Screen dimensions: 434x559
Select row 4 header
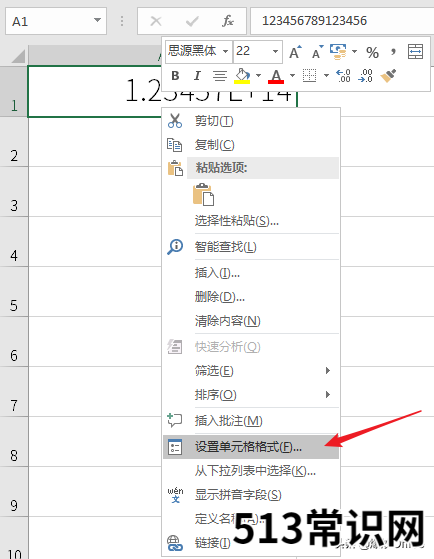click(14, 242)
